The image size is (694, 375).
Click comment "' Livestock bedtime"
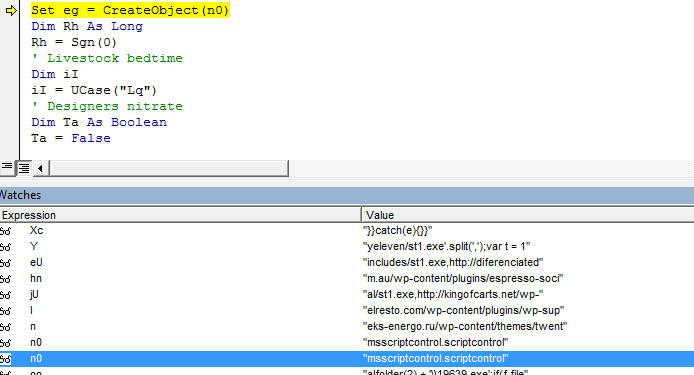107,58
